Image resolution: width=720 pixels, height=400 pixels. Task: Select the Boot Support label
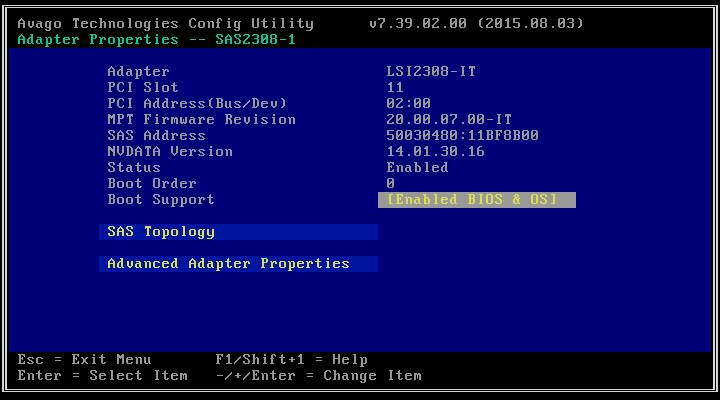161,200
